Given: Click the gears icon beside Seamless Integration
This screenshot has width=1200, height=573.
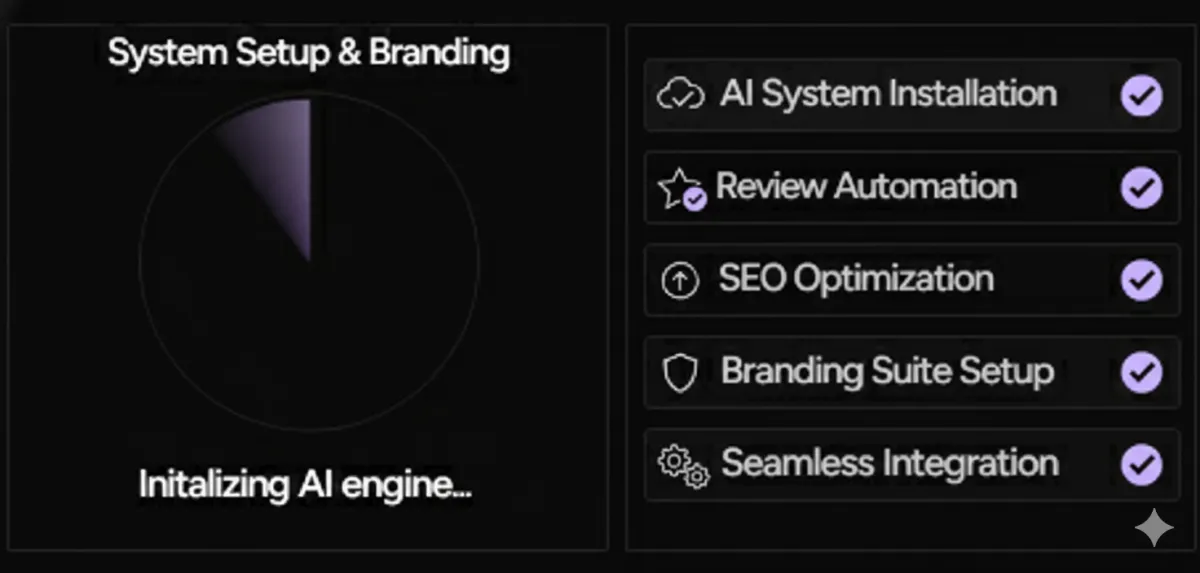Looking at the screenshot, I should point(682,466).
